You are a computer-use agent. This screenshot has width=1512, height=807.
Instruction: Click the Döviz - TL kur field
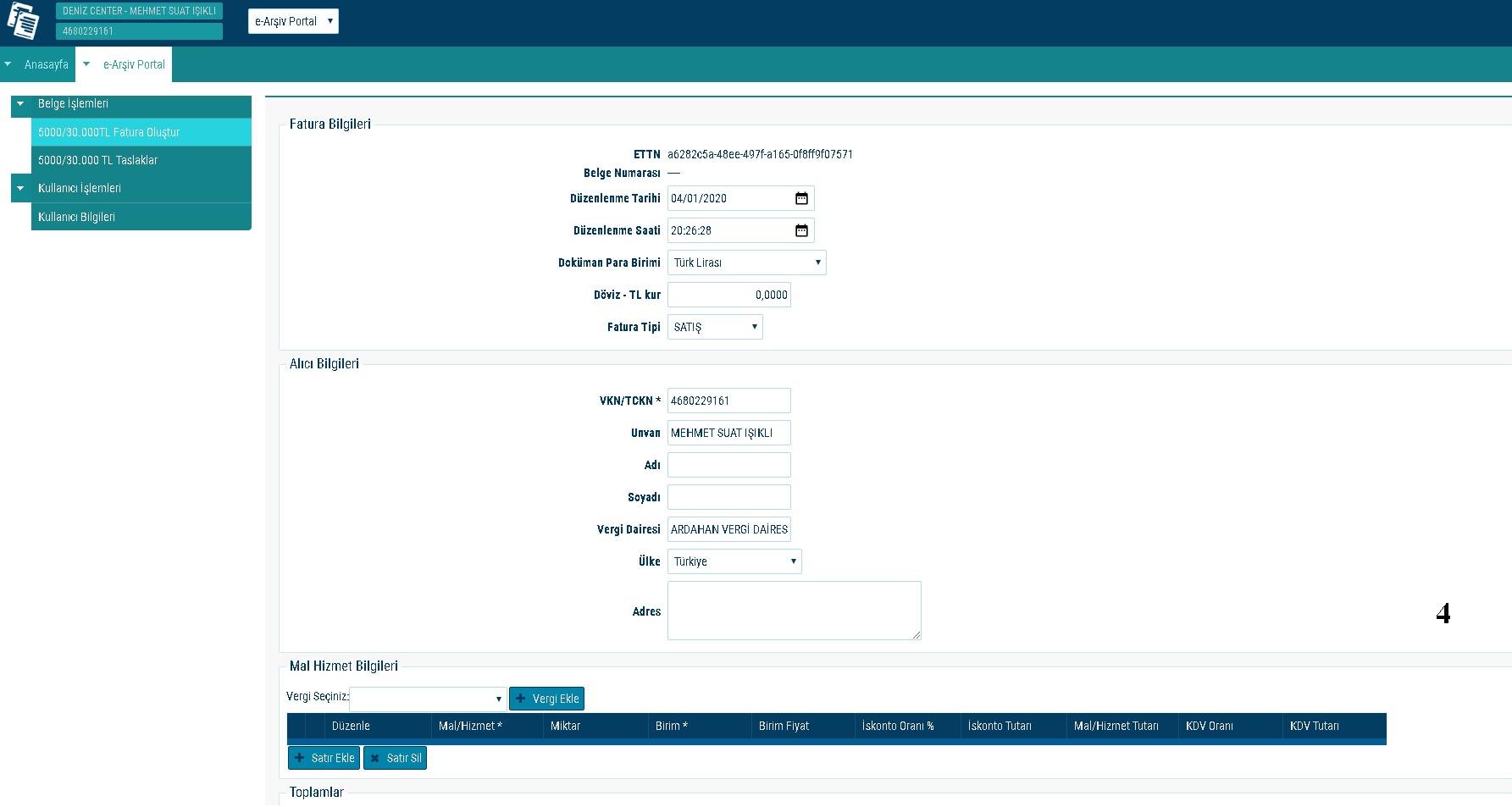728,295
